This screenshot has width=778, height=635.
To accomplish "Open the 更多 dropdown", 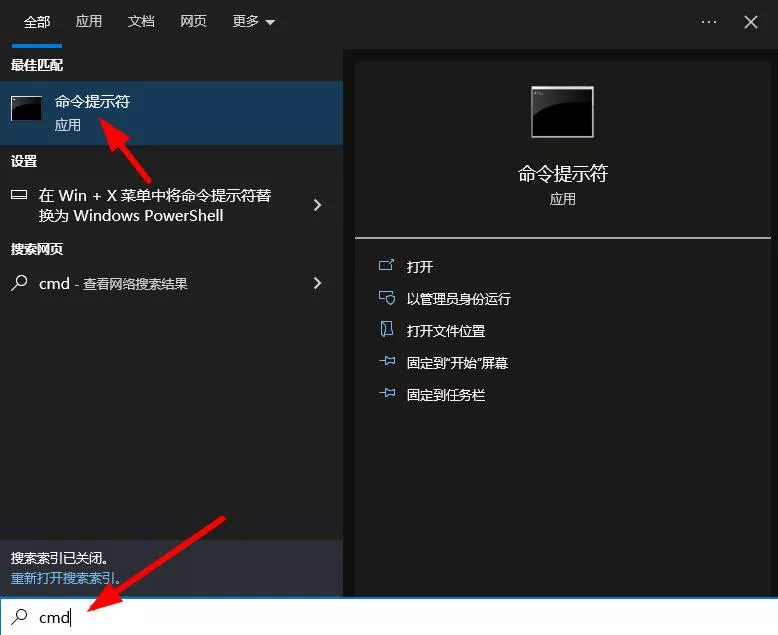I will [x=254, y=21].
